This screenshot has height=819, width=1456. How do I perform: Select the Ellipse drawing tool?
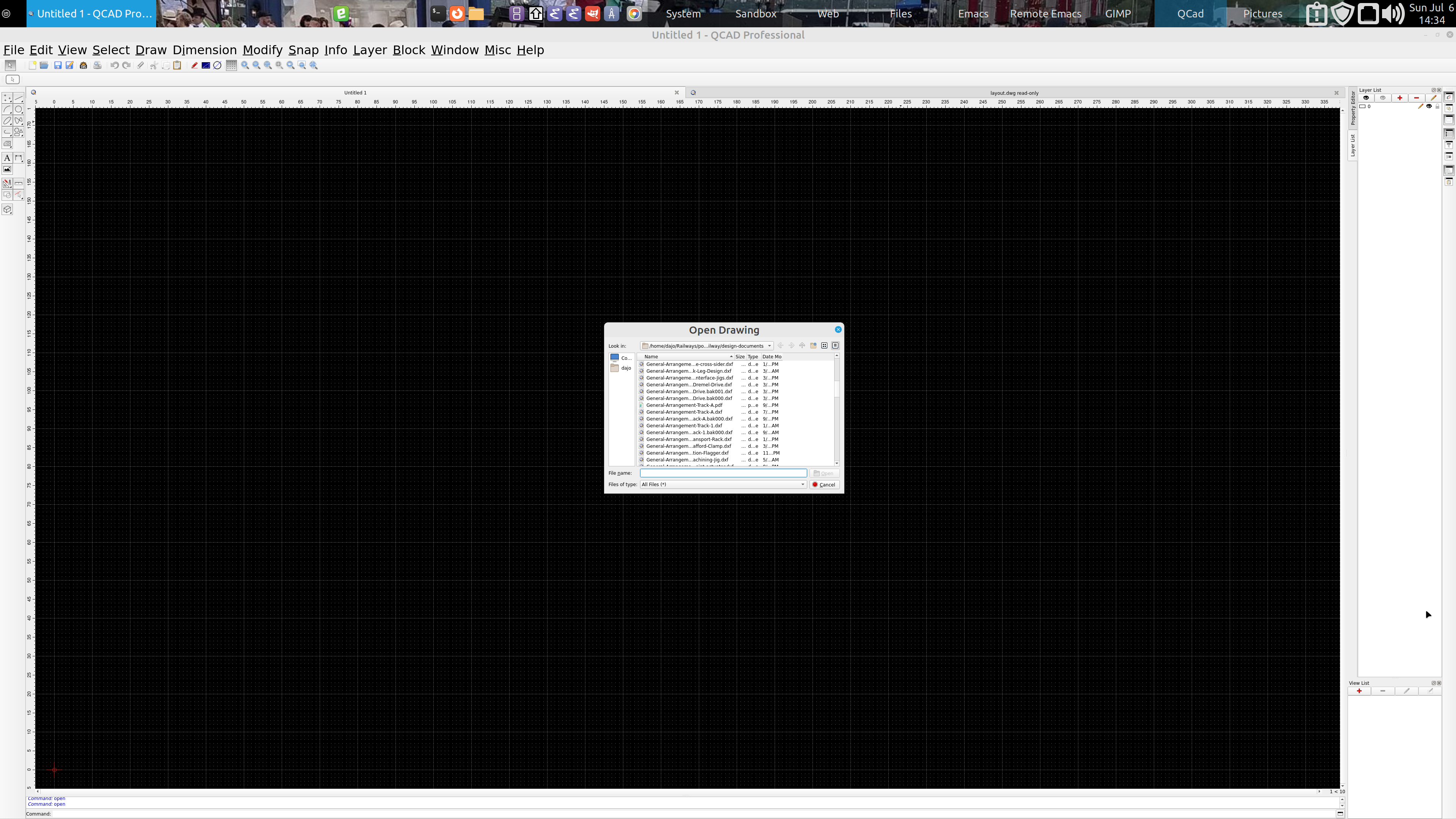[7, 121]
